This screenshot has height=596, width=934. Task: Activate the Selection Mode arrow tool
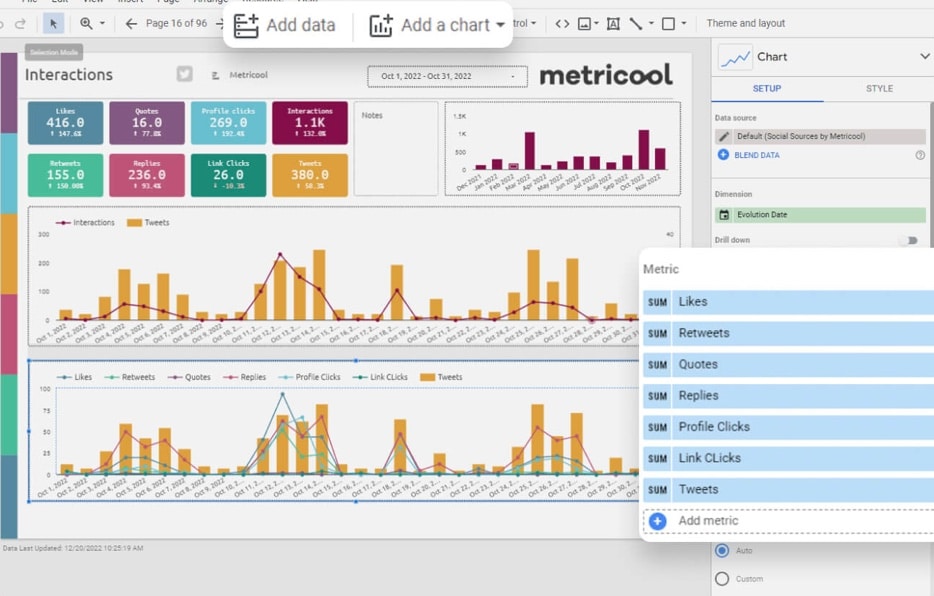click(x=53, y=24)
